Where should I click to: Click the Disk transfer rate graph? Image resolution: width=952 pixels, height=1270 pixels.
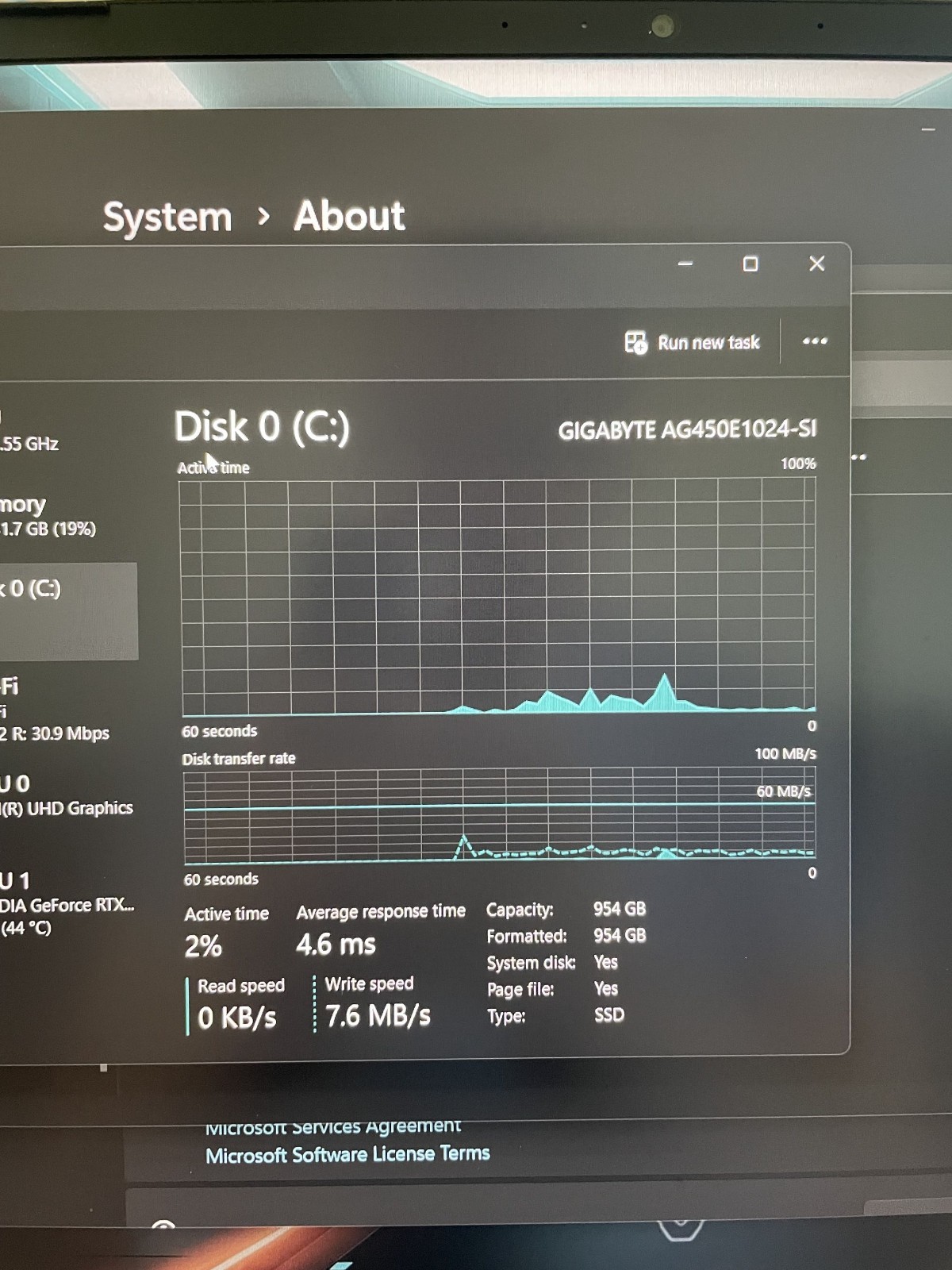tap(499, 817)
